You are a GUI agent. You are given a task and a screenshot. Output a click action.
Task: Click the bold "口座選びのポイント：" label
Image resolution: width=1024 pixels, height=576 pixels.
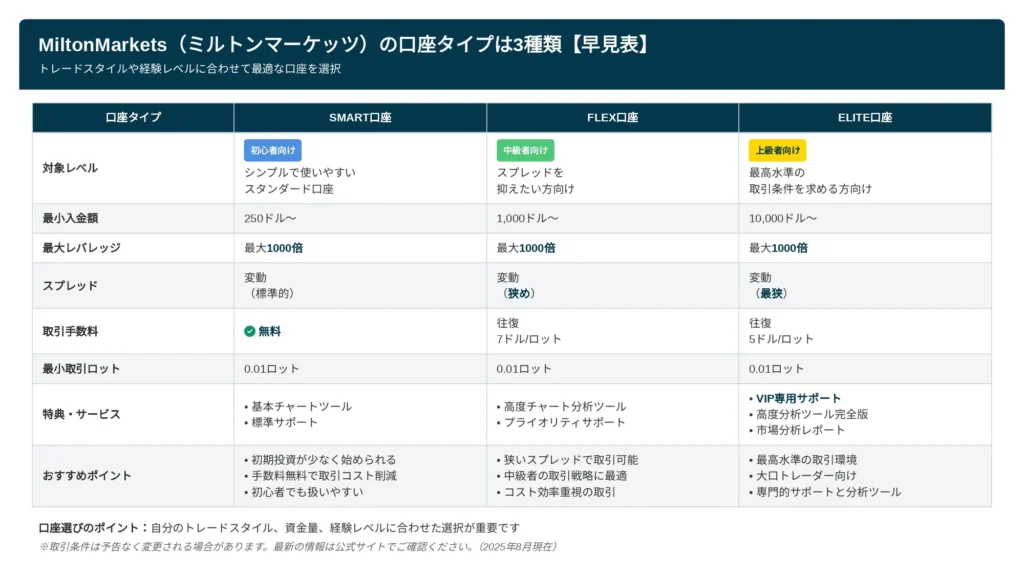(94, 528)
